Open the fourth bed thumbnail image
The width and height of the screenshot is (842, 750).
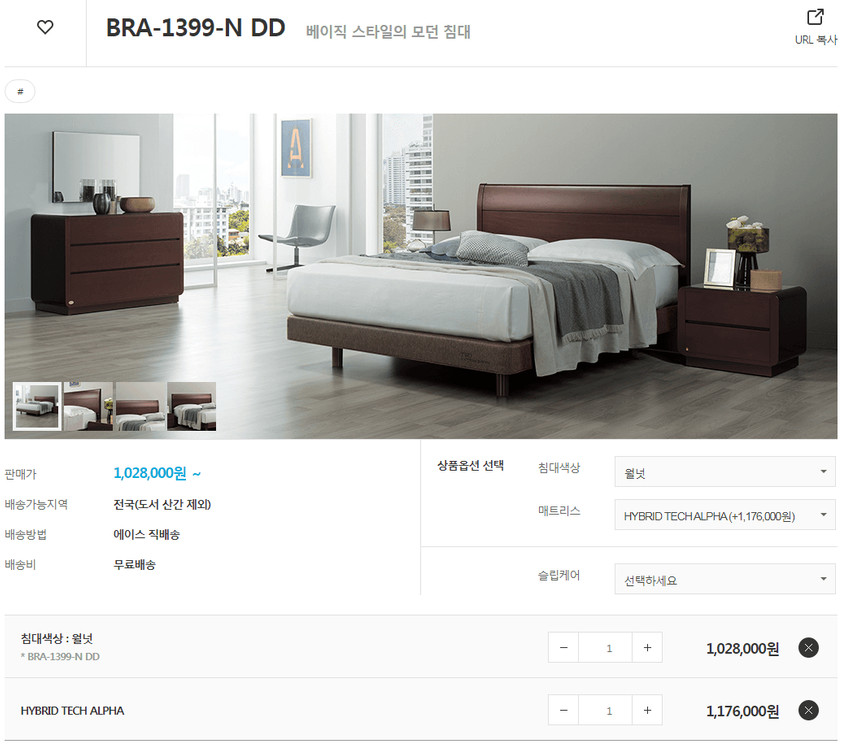coord(192,406)
